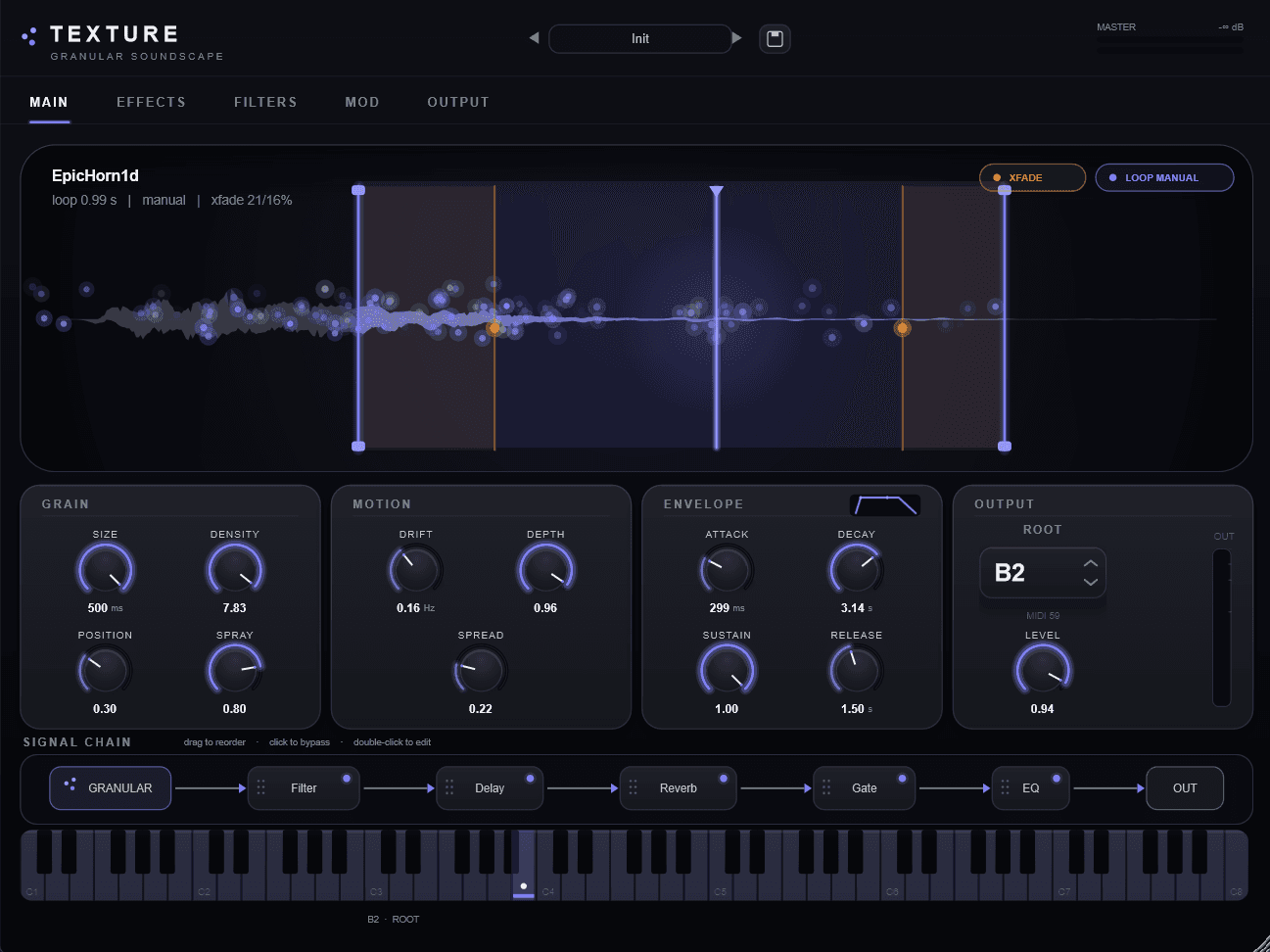This screenshot has height=952, width=1270.
Task: Click the previous preset arrow
Action: [534, 38]
